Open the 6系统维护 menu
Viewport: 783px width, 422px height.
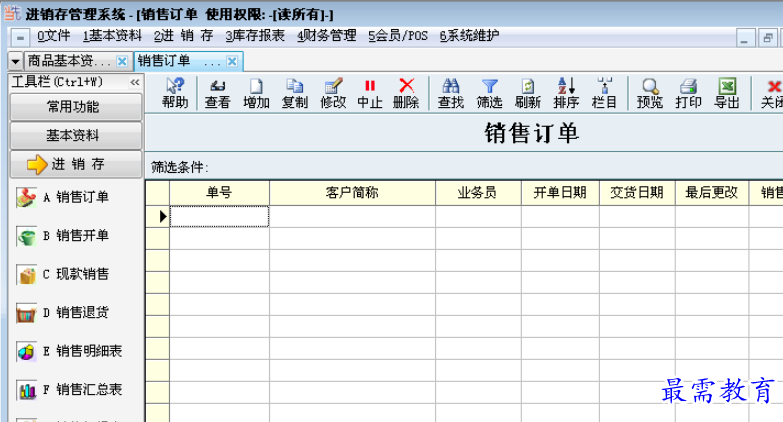(x=469, y=36)
